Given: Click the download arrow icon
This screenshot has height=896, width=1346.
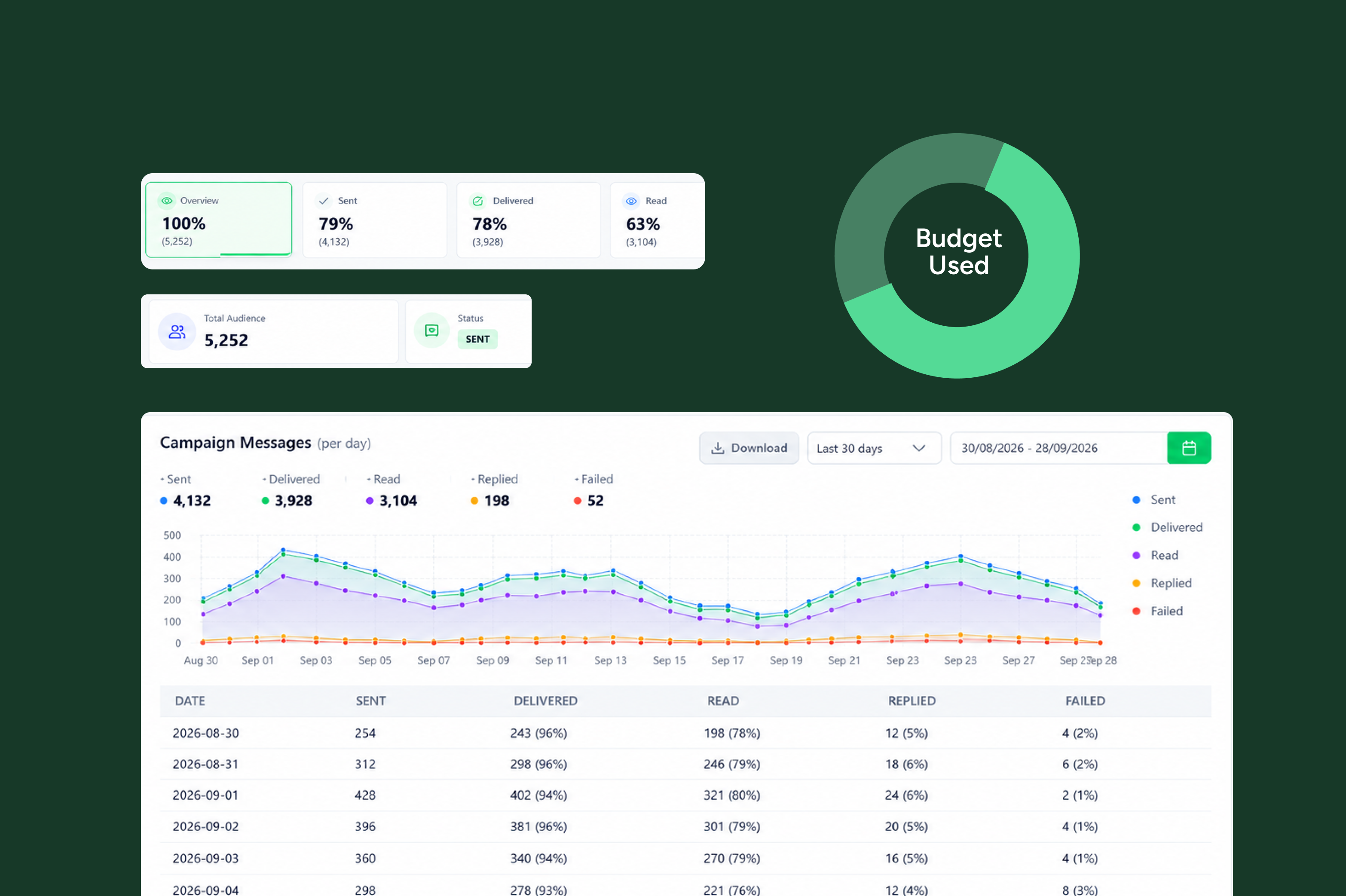Looking at the screenshot, I should (718, 448).
